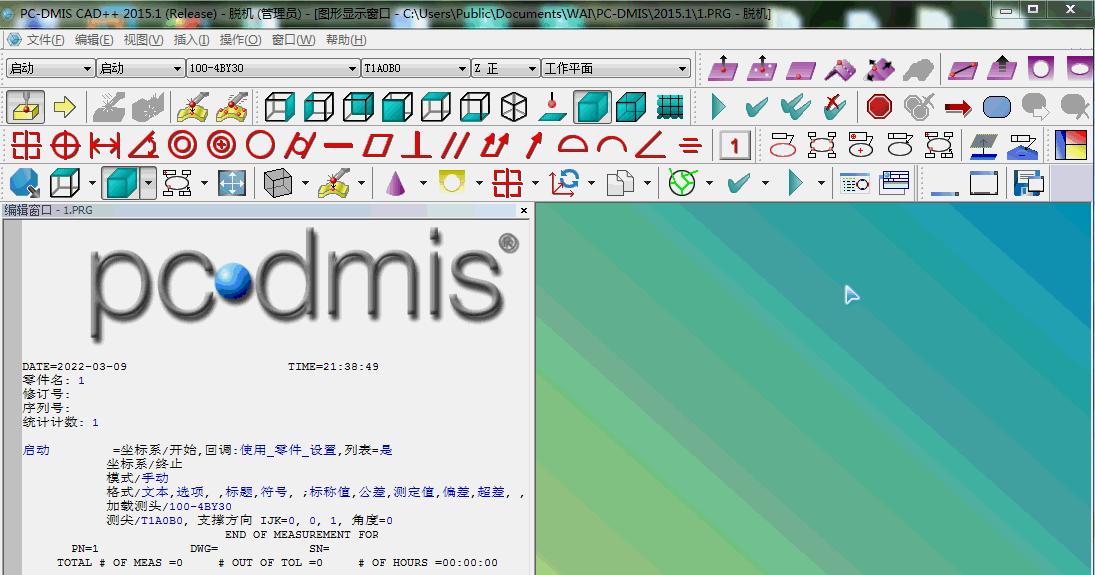Image resolution: width=1095 pixels, height=575 pixels.
Task: Toggle the probe mode button with touch probe
Action: coord(25,107)
